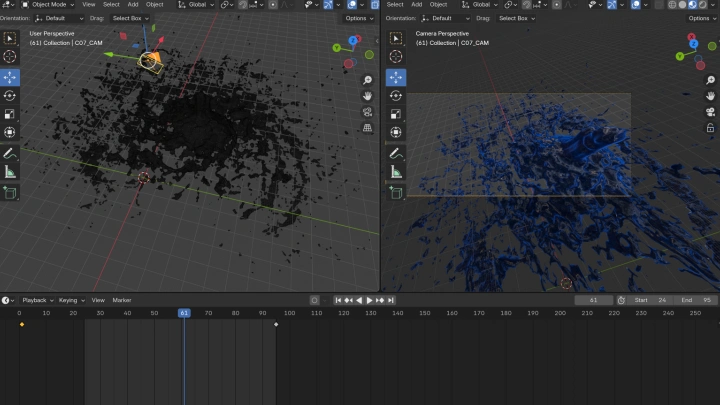Viewport: 720px width, 405px height.
Task: Select Transform tool in camera viewport
Action: click(x=396, y=132)
